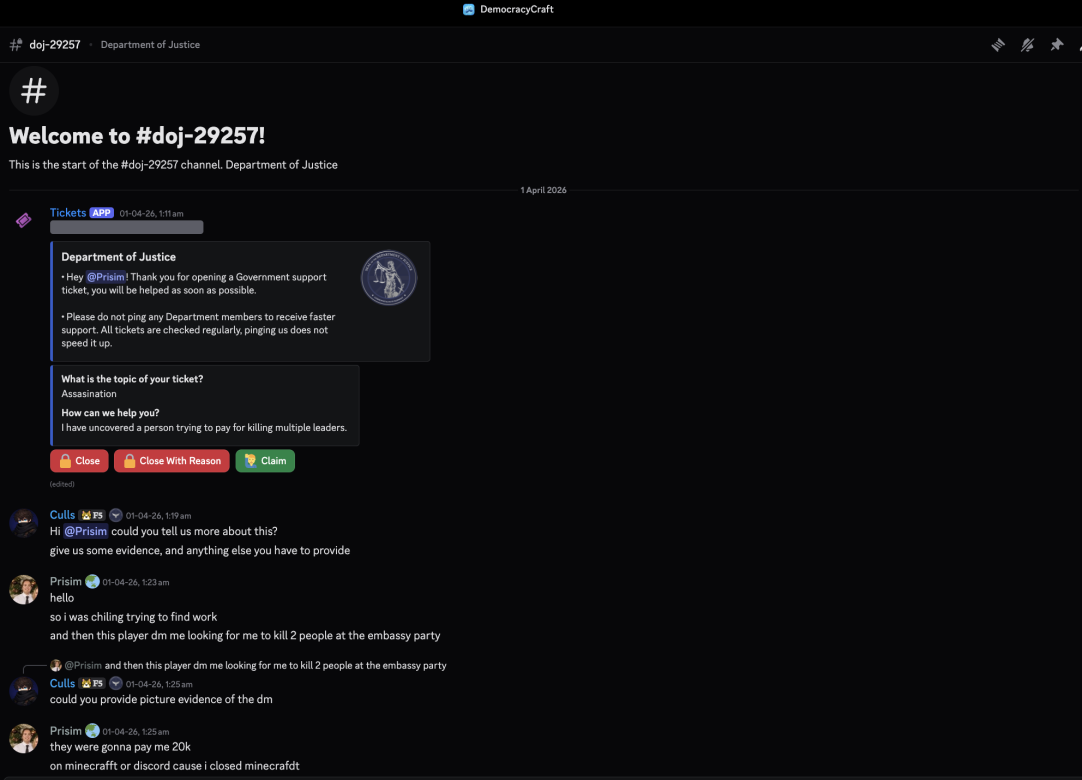Click Culls avatar on 1:19 am message
The image size is (1082, 780).
coord(23,523)
